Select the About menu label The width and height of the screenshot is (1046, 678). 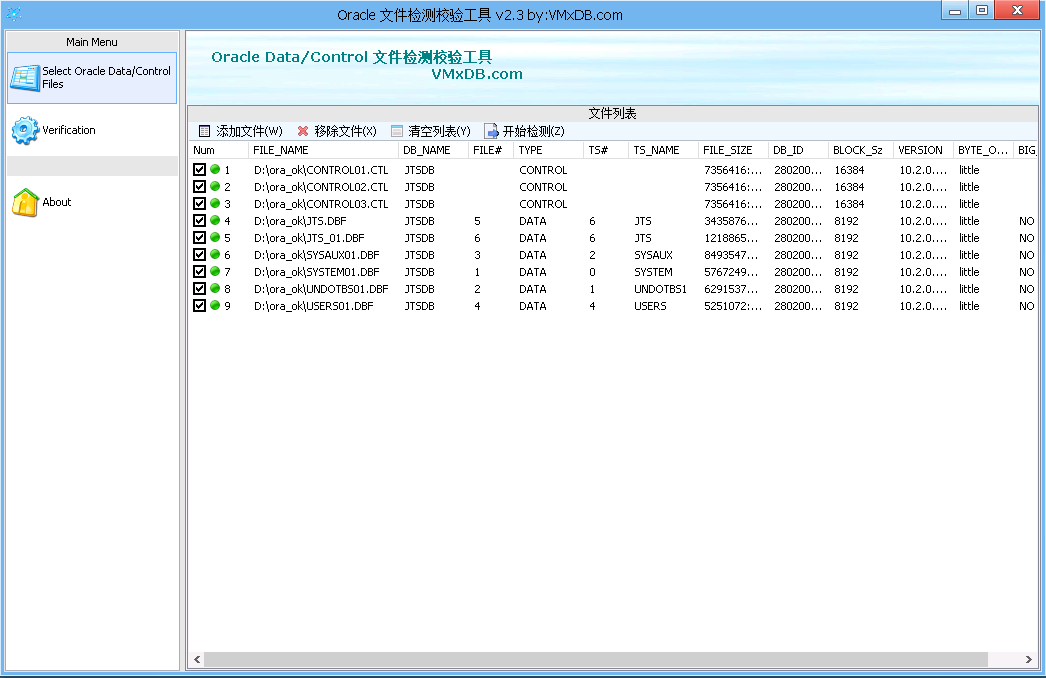(57, 202)
